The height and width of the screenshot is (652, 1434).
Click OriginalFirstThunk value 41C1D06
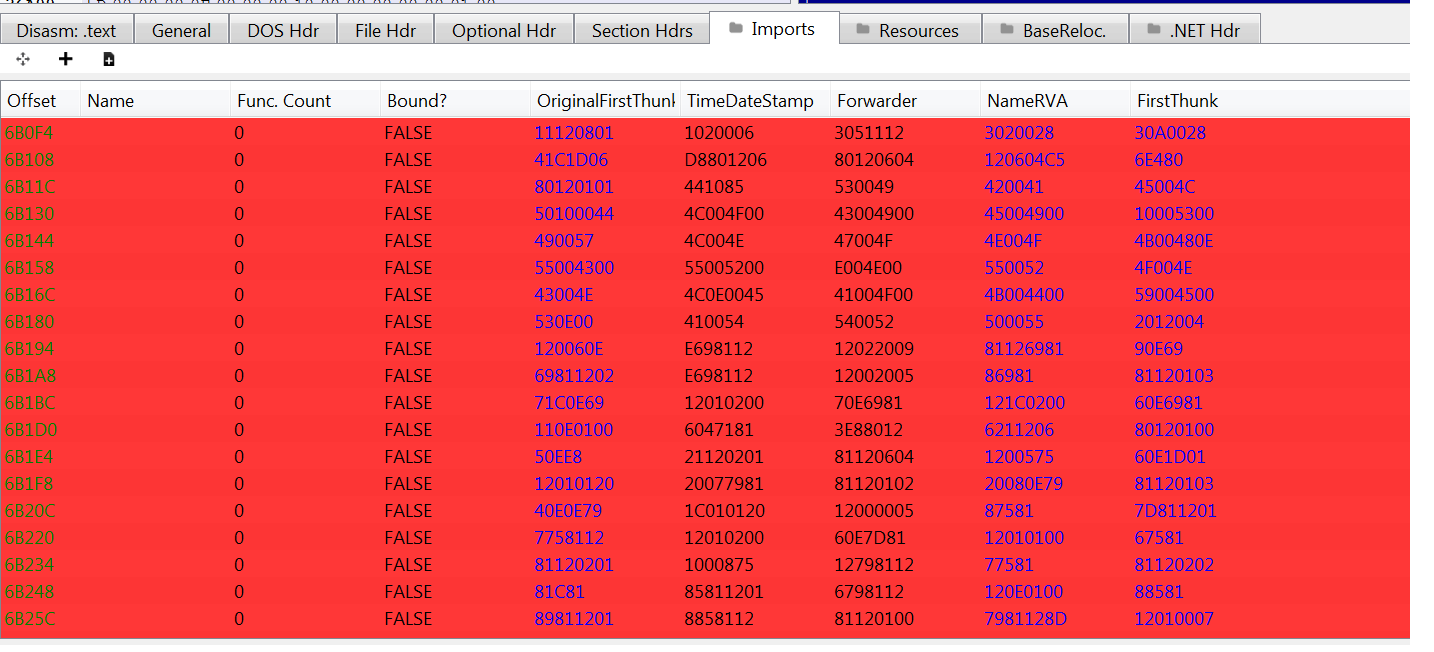coord(571,160)
